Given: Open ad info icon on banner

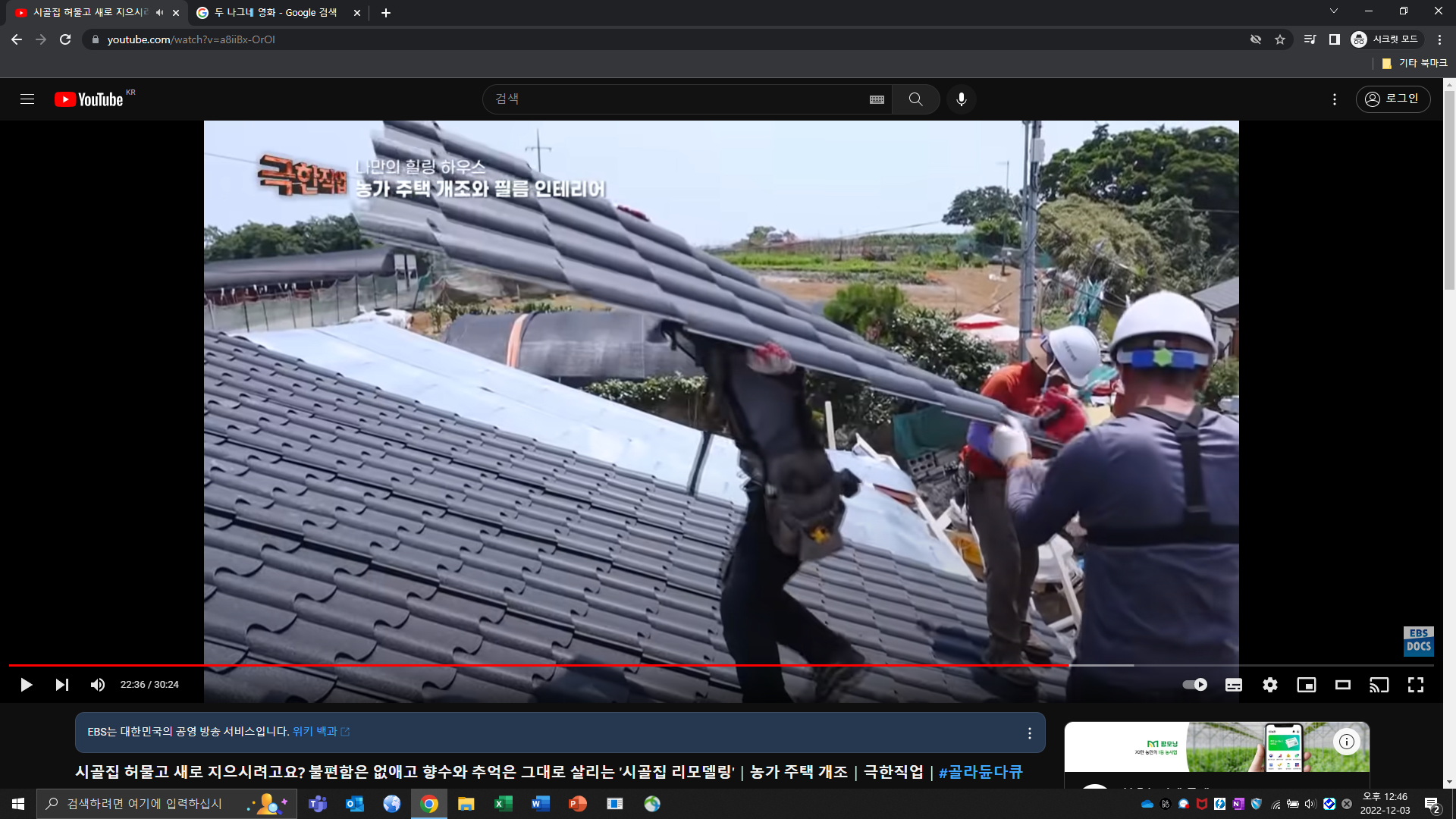Looking at the screenshot, I should pyautogui.click(x=1347, y=742).
